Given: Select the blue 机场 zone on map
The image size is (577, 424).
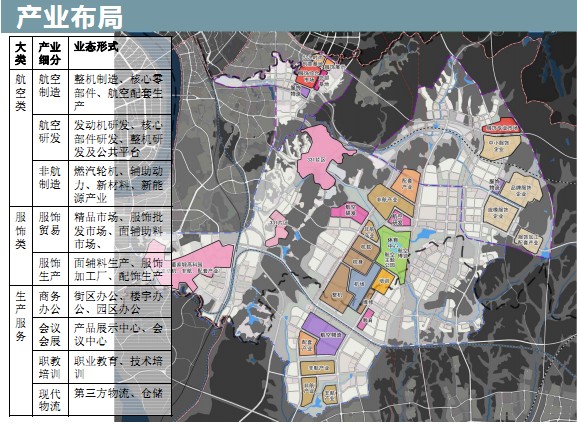Looking at the screenshot, I should [362, 286].
